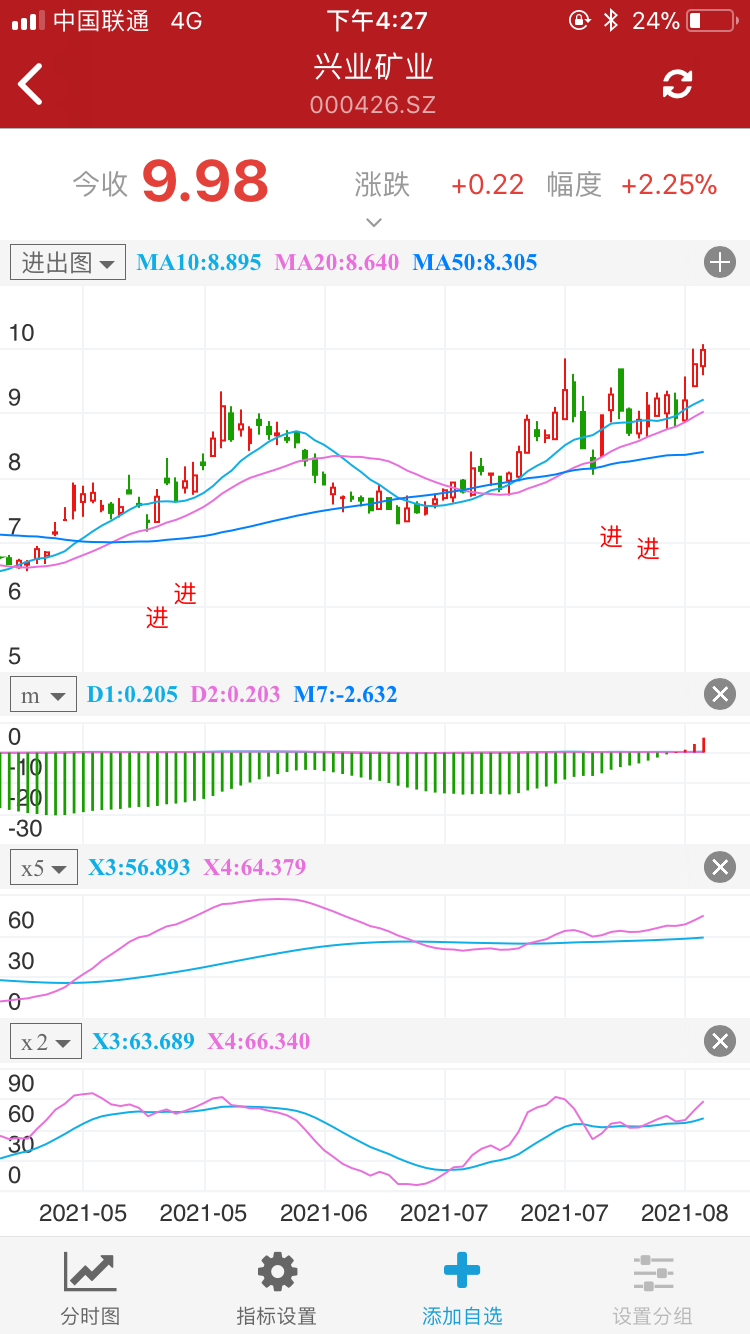The height and width of the screenshot is (1334, 750).
Task: Expand the m indicator dropdown
Action: tap(44, 695)
